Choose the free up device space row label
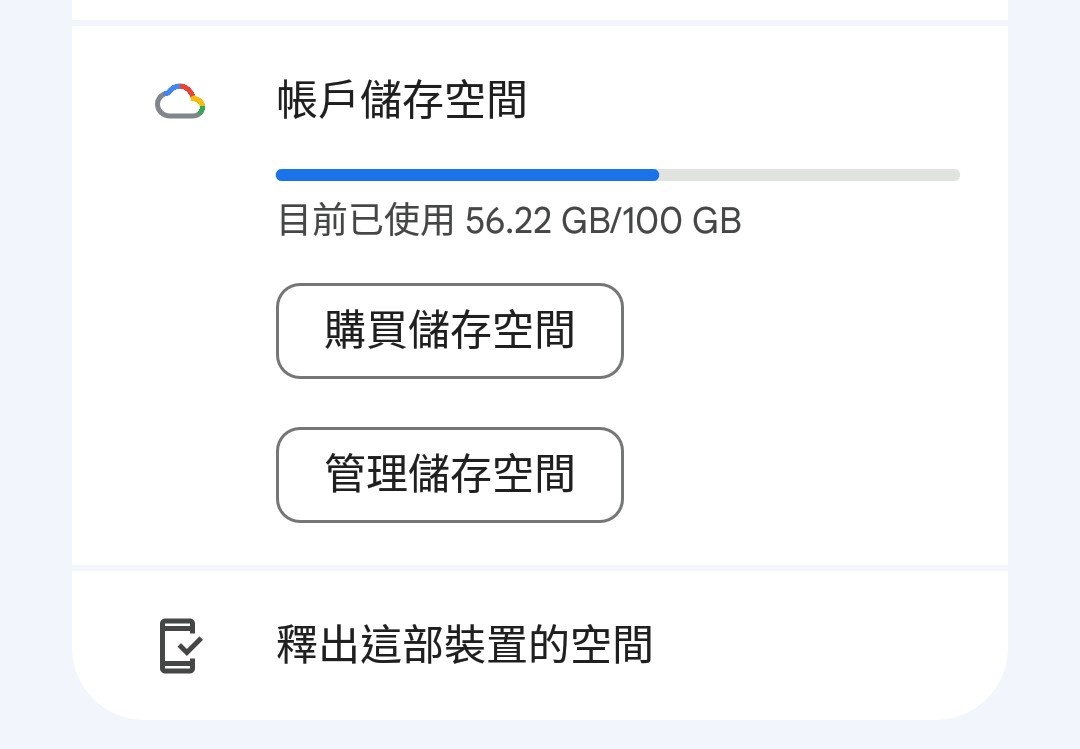 click(x=464, y=645)
